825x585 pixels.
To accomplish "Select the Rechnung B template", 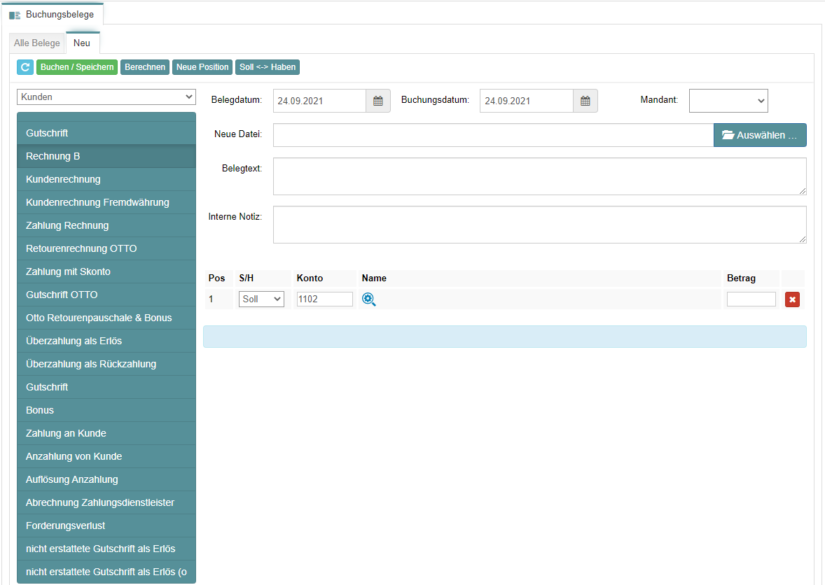I will (x=106, y=156).
